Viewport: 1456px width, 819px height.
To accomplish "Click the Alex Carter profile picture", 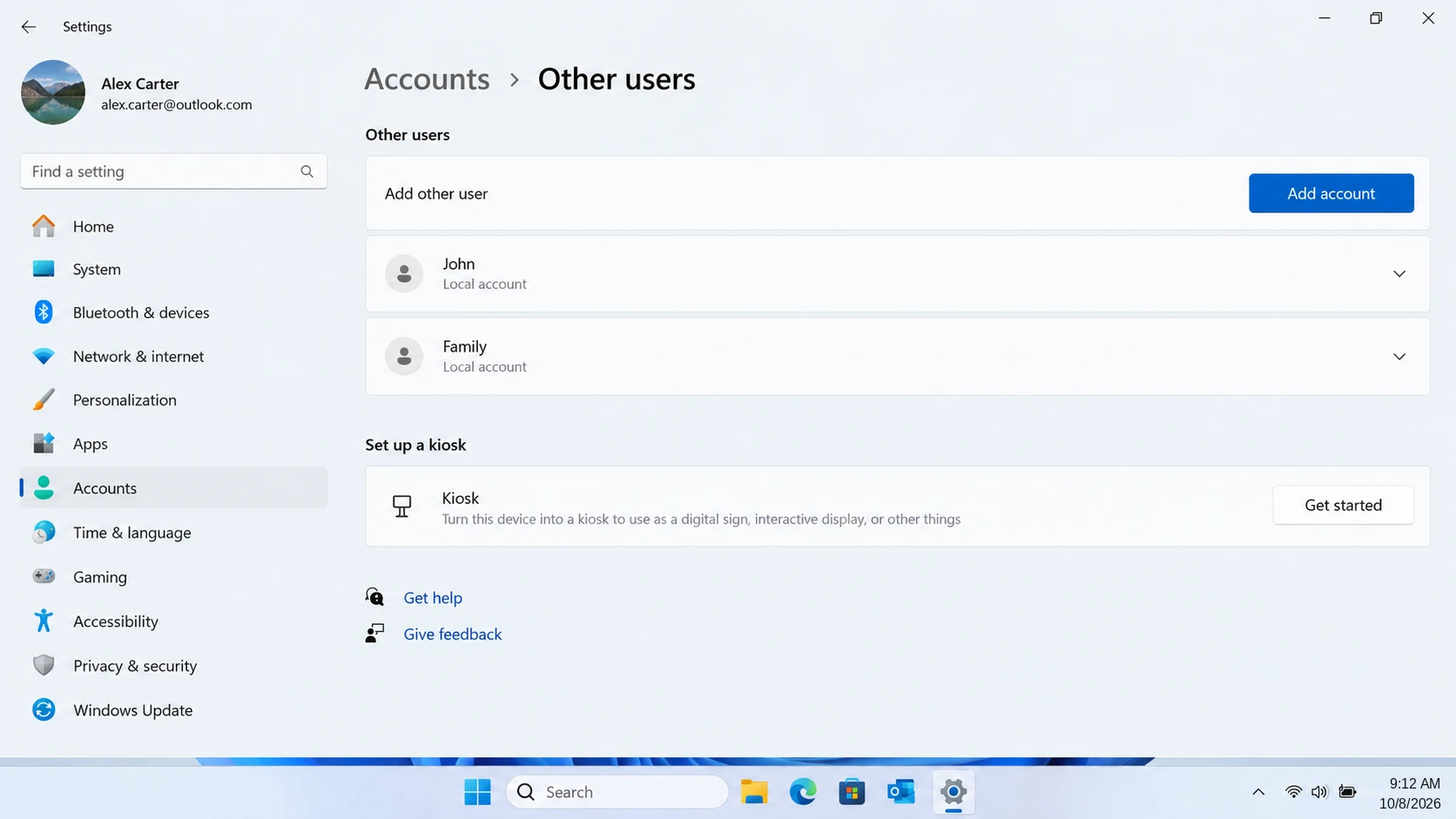I will [53, 92].
